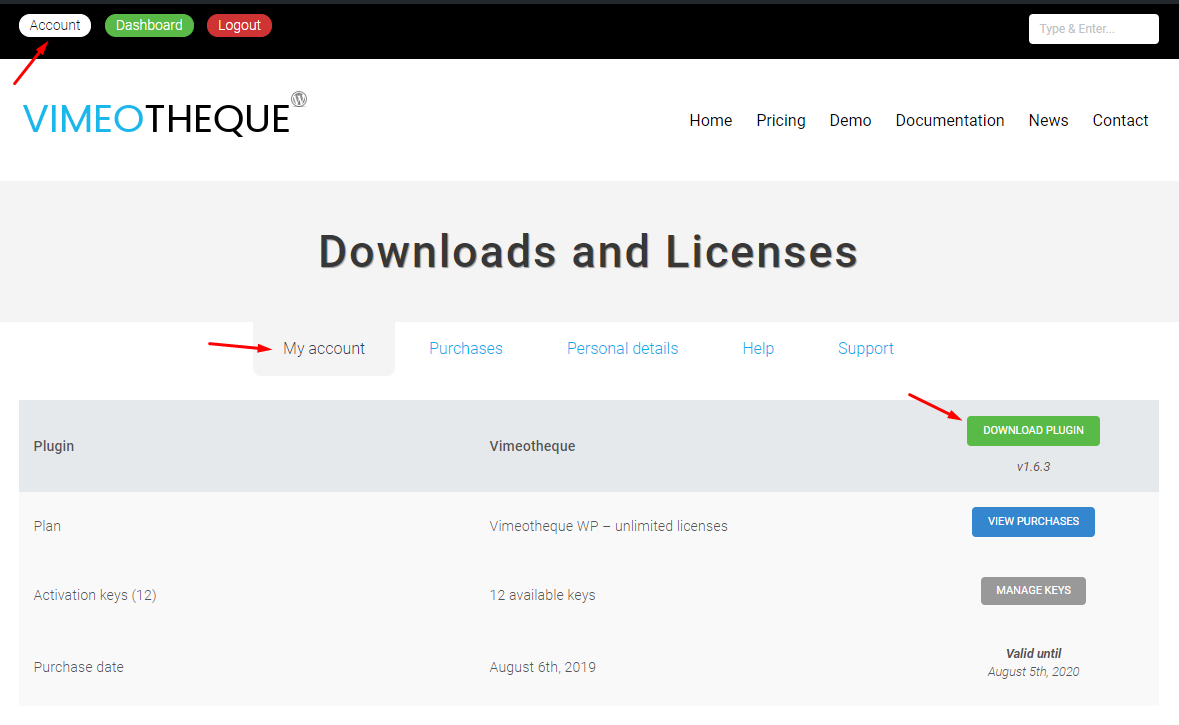Click the Manage Keys button
This screenshot has height=725, width=1179.
(x=1033, y=590)
